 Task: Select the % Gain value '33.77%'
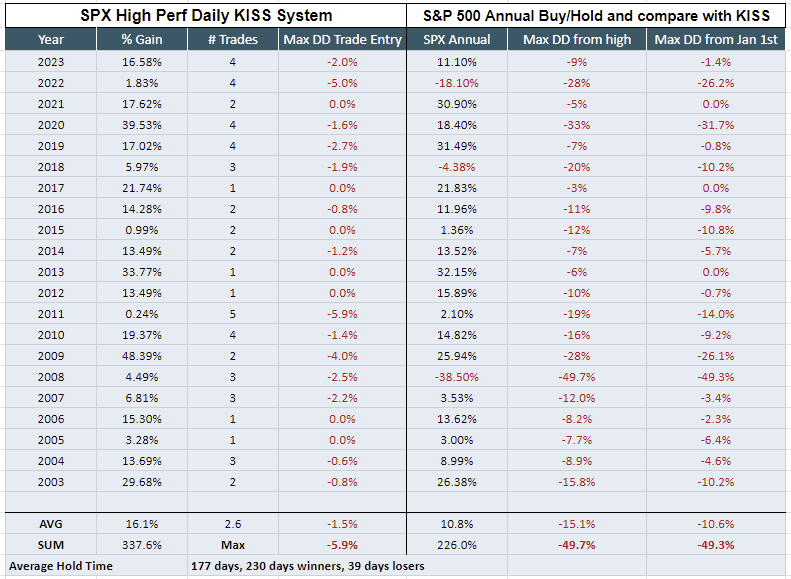(x=142, y=272)
